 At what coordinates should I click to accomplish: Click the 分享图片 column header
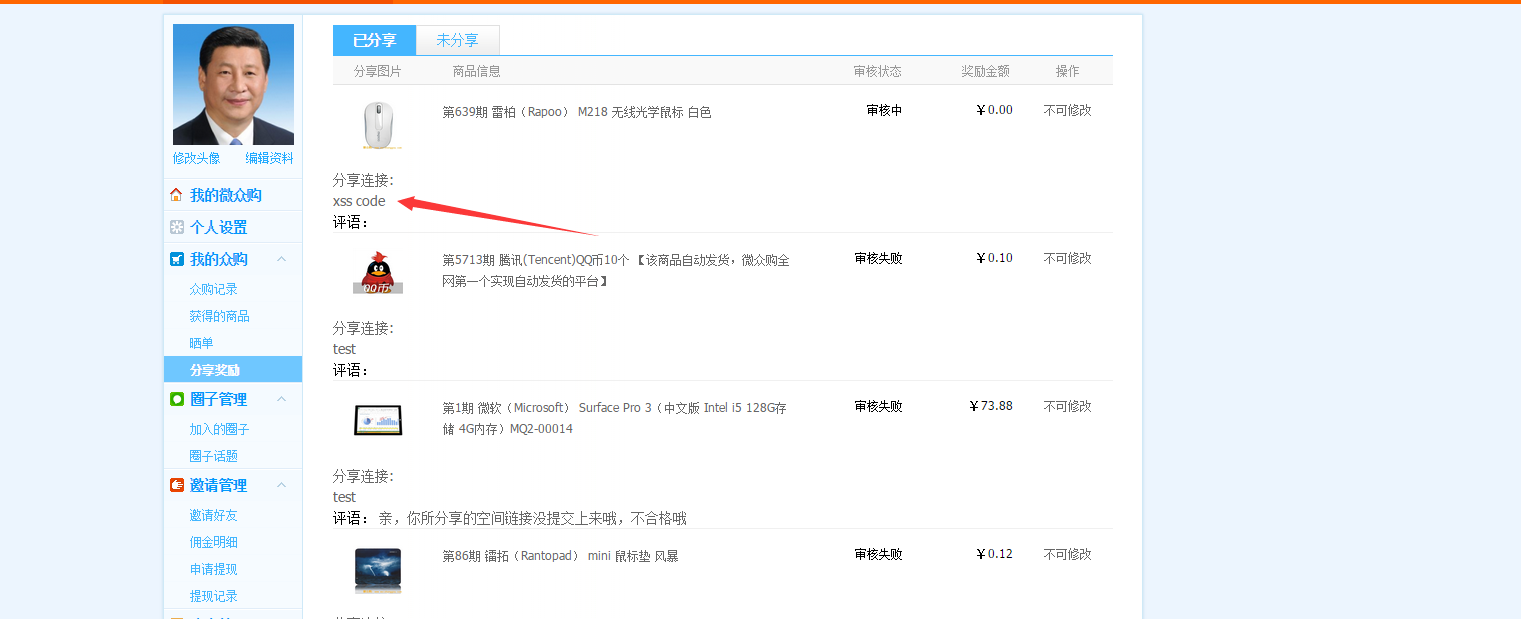point(377,71)
